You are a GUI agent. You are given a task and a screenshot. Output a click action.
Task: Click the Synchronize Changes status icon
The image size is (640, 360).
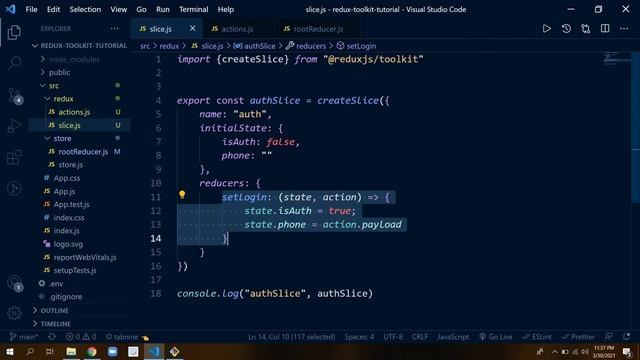52,337
